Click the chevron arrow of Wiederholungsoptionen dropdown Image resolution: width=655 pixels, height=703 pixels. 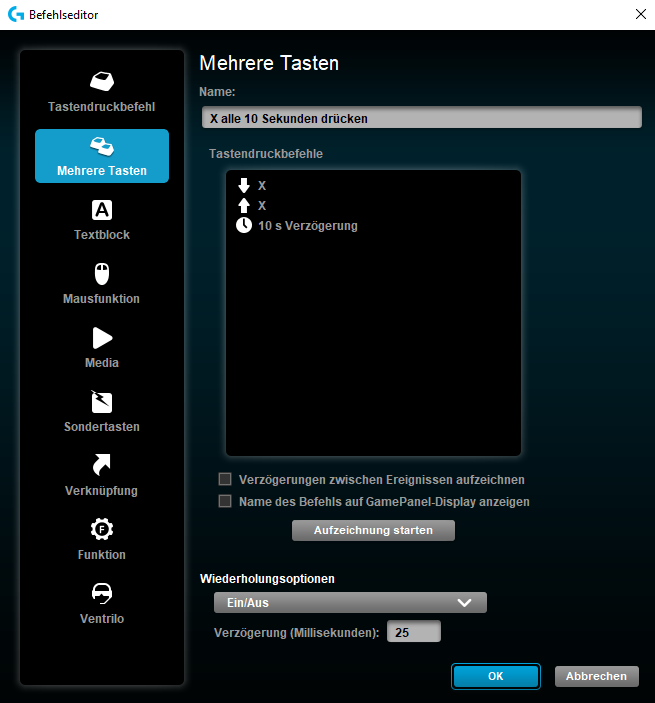click(464, 603)
